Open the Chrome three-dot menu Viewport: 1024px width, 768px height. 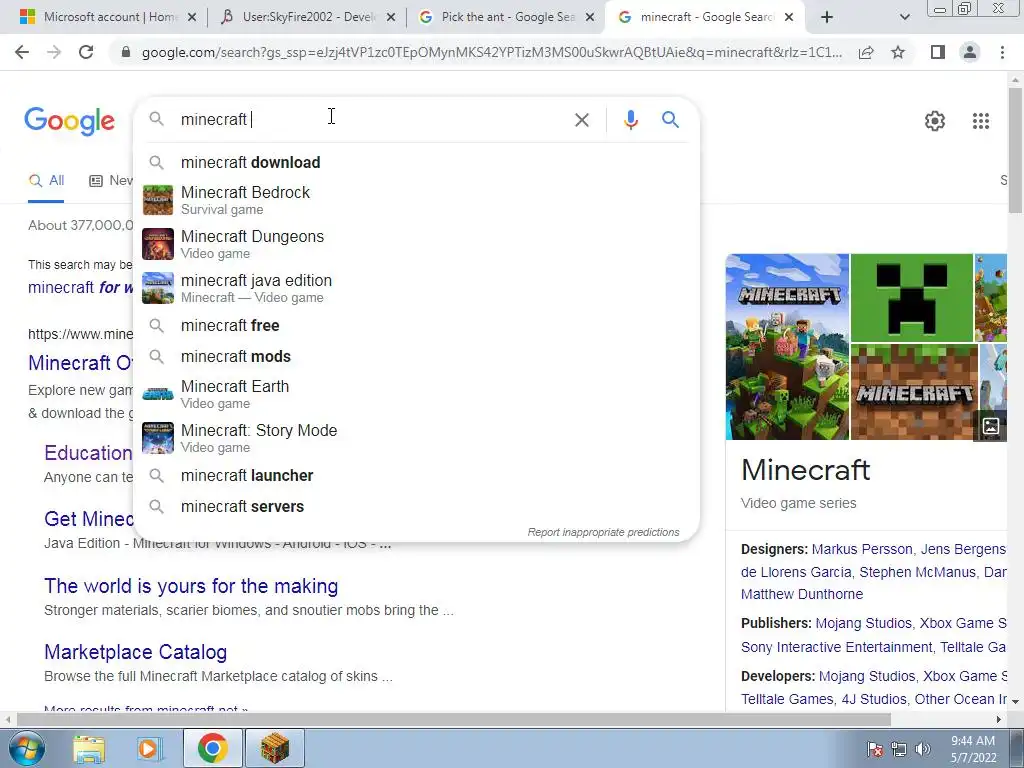point(1002,52)
